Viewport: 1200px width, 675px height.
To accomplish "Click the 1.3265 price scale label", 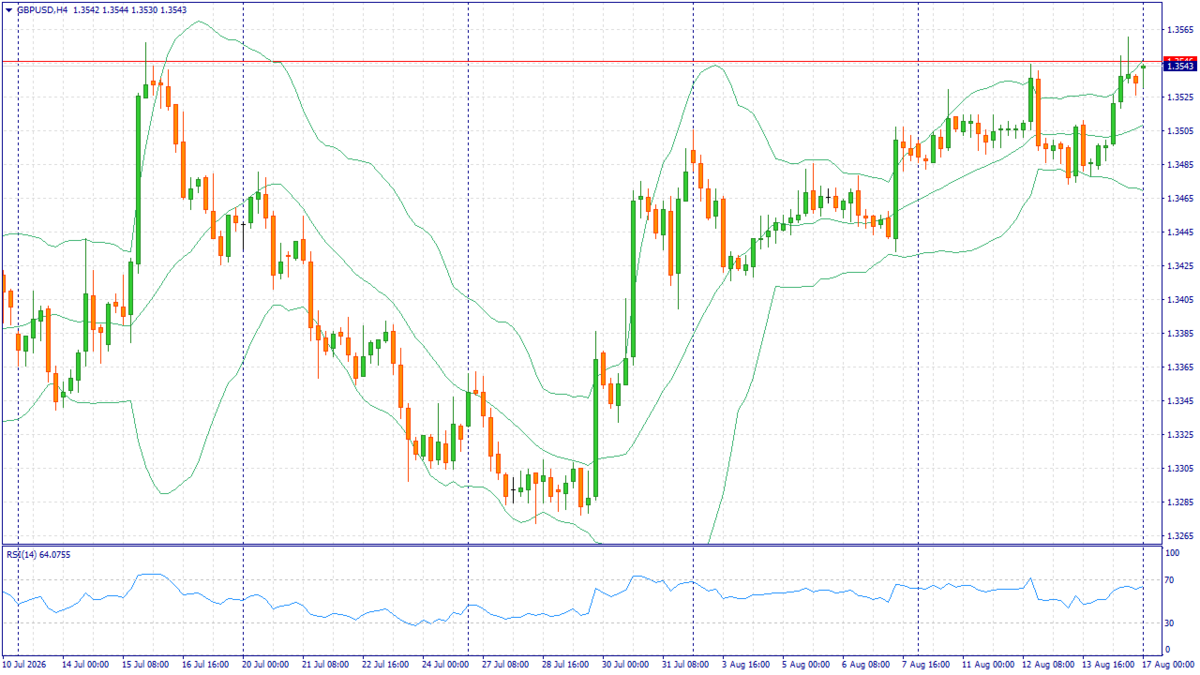I will (x=1180, y=536).
